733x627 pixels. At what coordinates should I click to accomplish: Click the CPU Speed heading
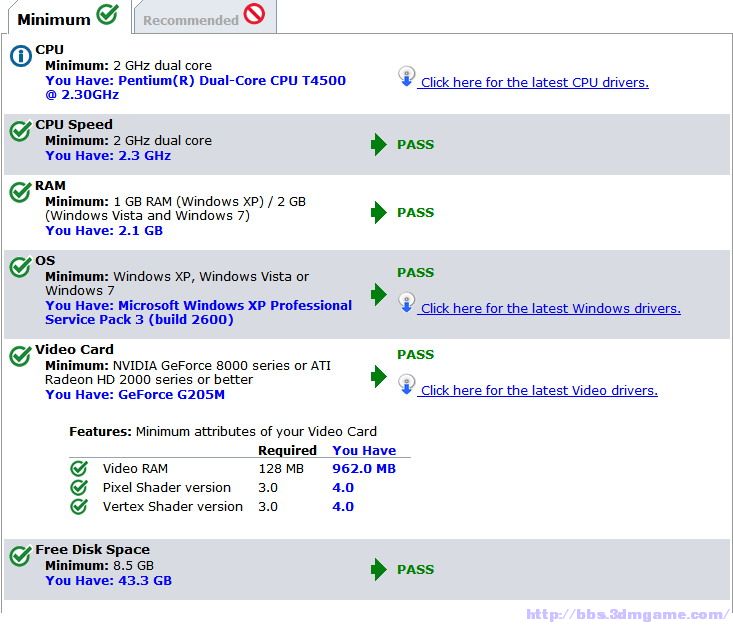[x=74, y=124]
